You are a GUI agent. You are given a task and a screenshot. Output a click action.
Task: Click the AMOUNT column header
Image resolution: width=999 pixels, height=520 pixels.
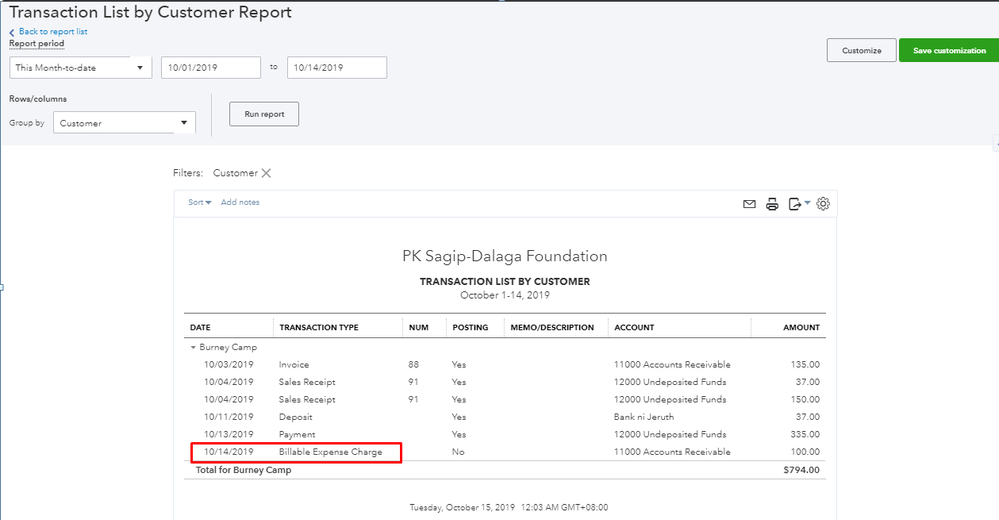(x=800, y=327)
